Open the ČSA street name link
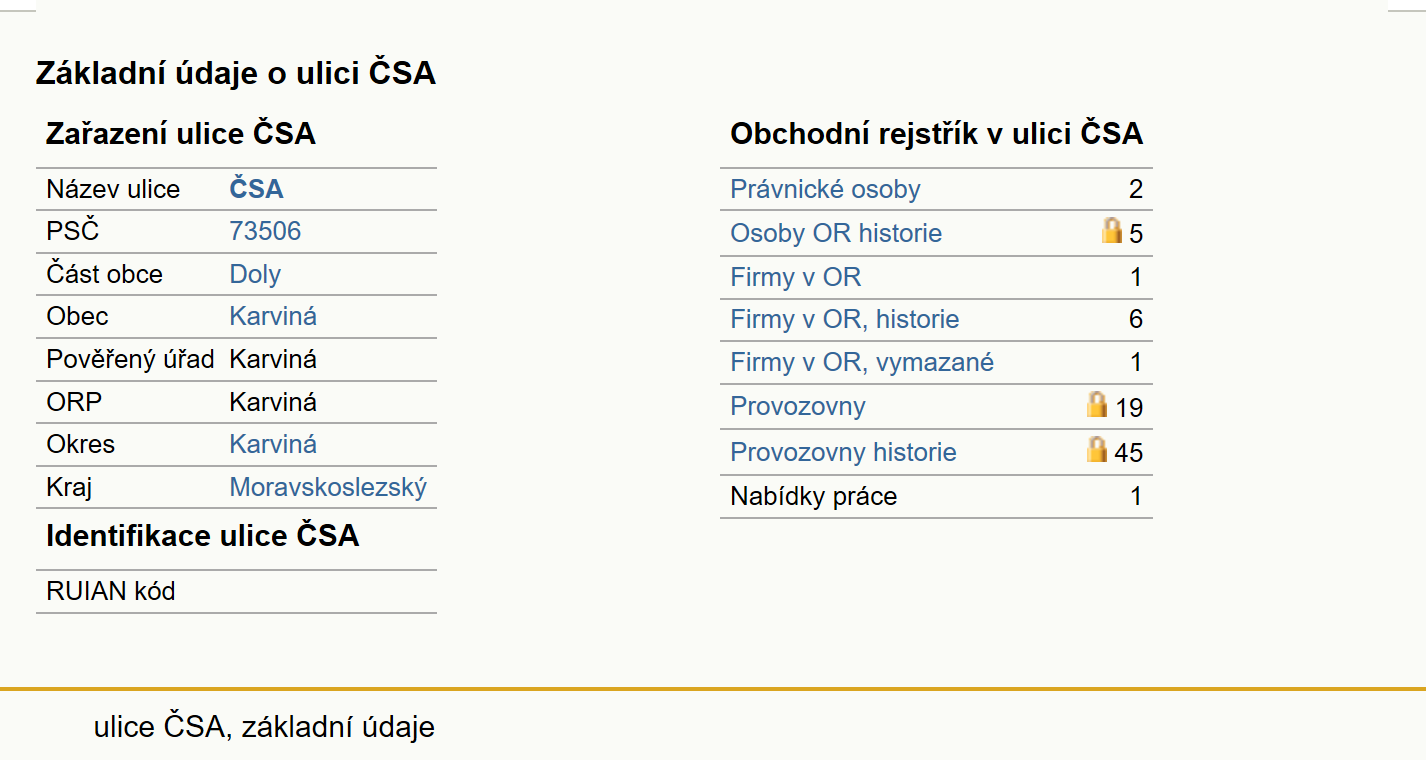This screenshot has width=1426, height=760. pos(256,189)
